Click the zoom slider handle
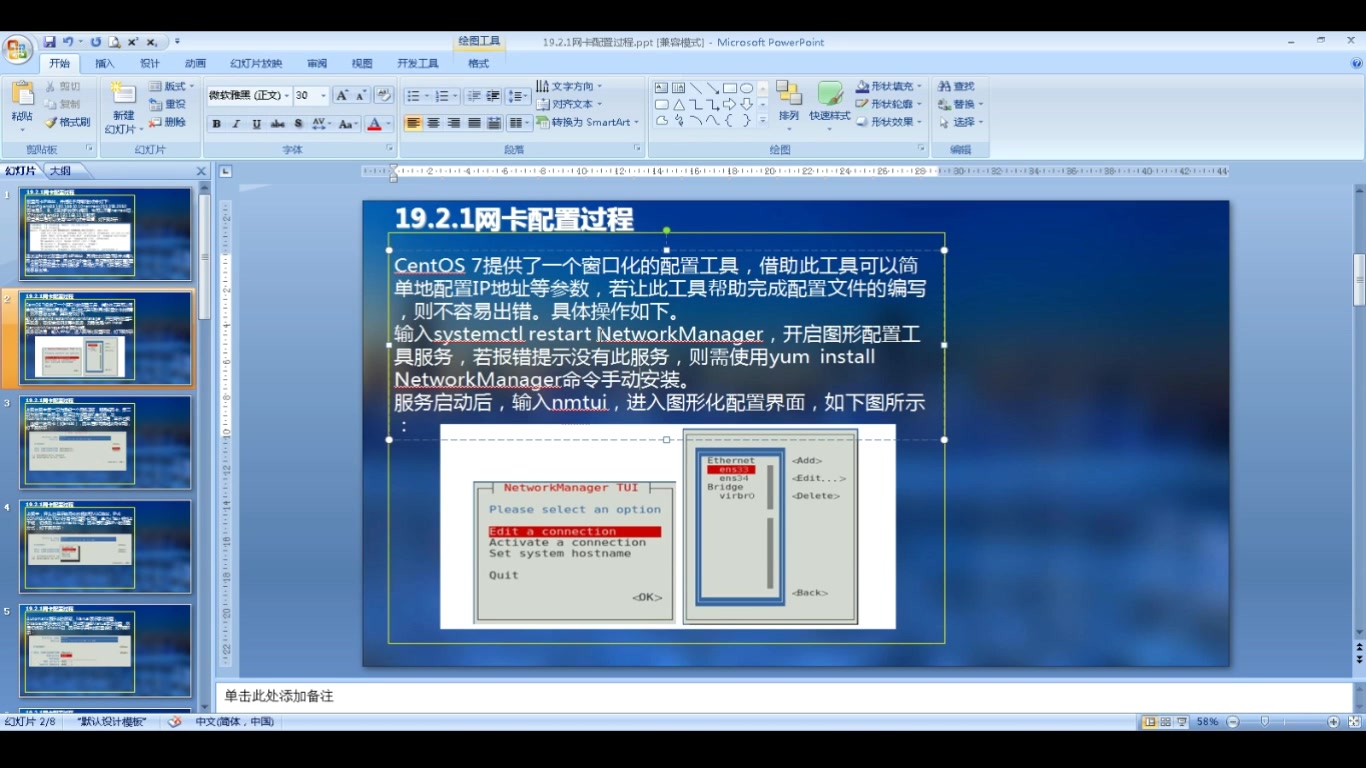 pos(1265,722)
